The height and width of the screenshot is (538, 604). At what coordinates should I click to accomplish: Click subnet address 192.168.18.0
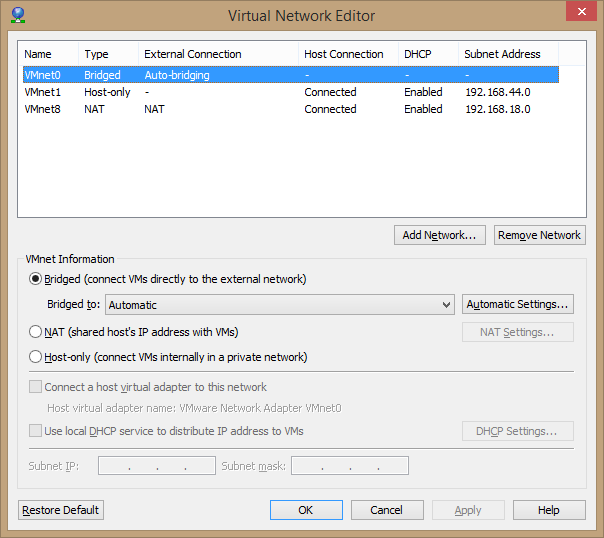coord(498,109)
